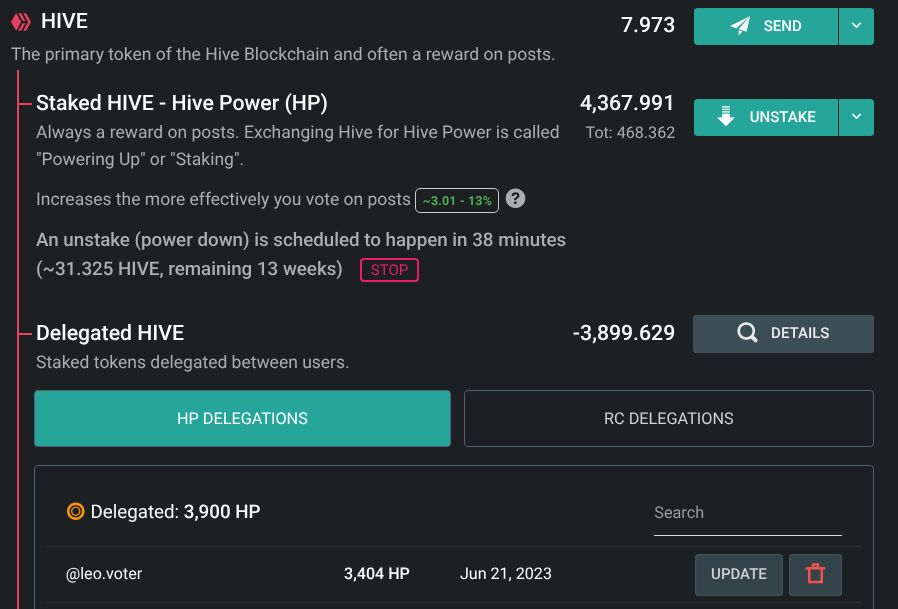This screenshot has width=898, height=609.
Task: Stop the scheduled power down
Action: point(389,270)
